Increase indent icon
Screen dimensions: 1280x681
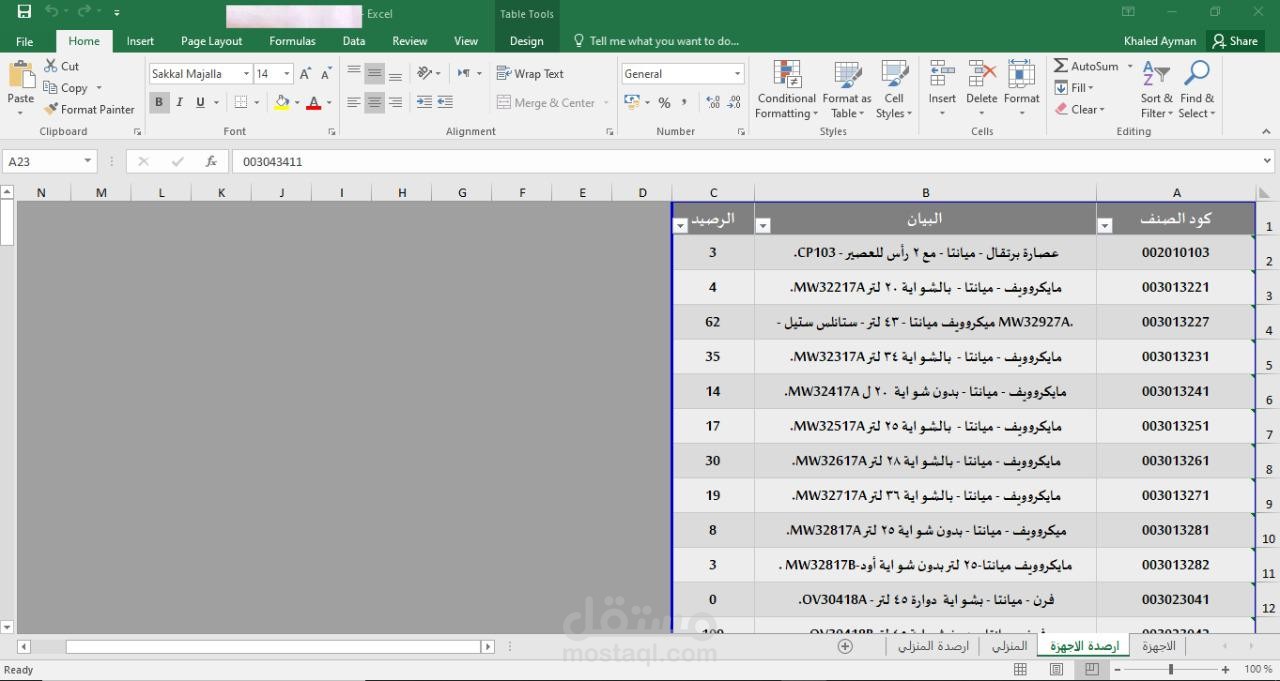pyautogui.click(x=445, y=102)
